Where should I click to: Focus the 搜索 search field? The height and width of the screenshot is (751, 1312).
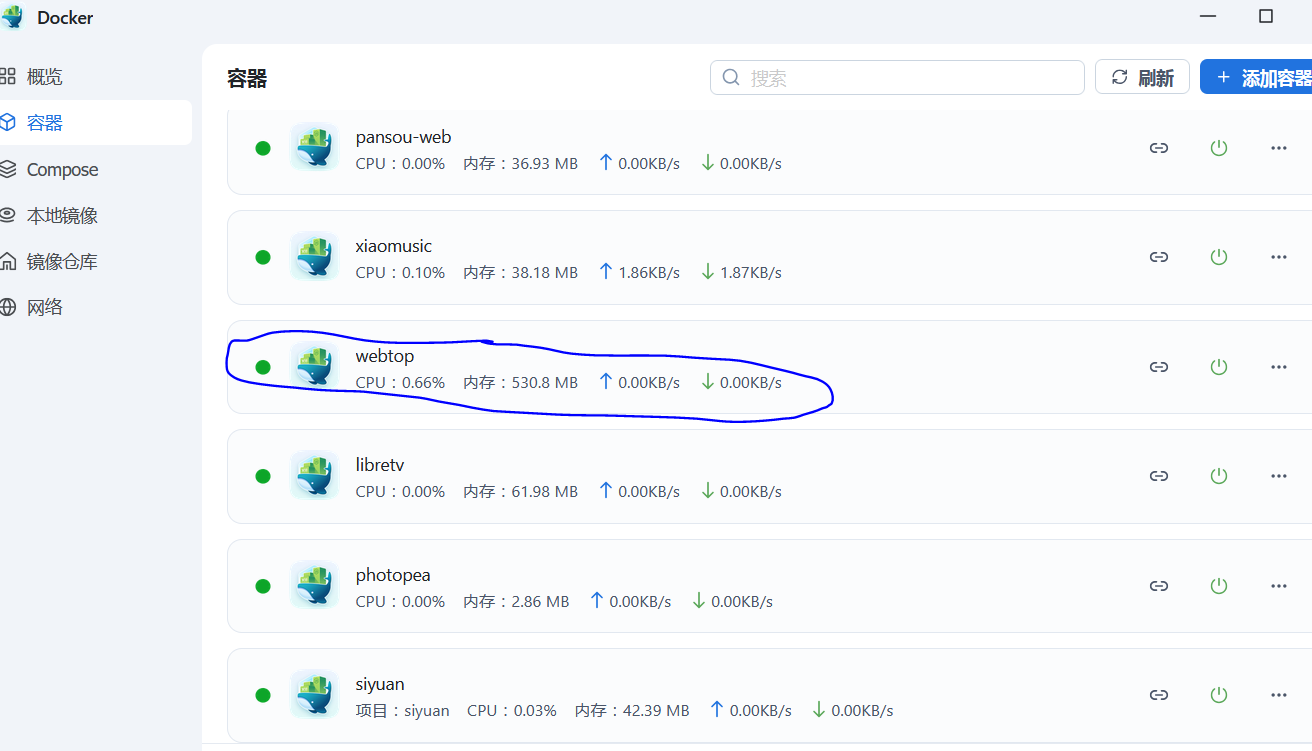(x=897, y=77)
